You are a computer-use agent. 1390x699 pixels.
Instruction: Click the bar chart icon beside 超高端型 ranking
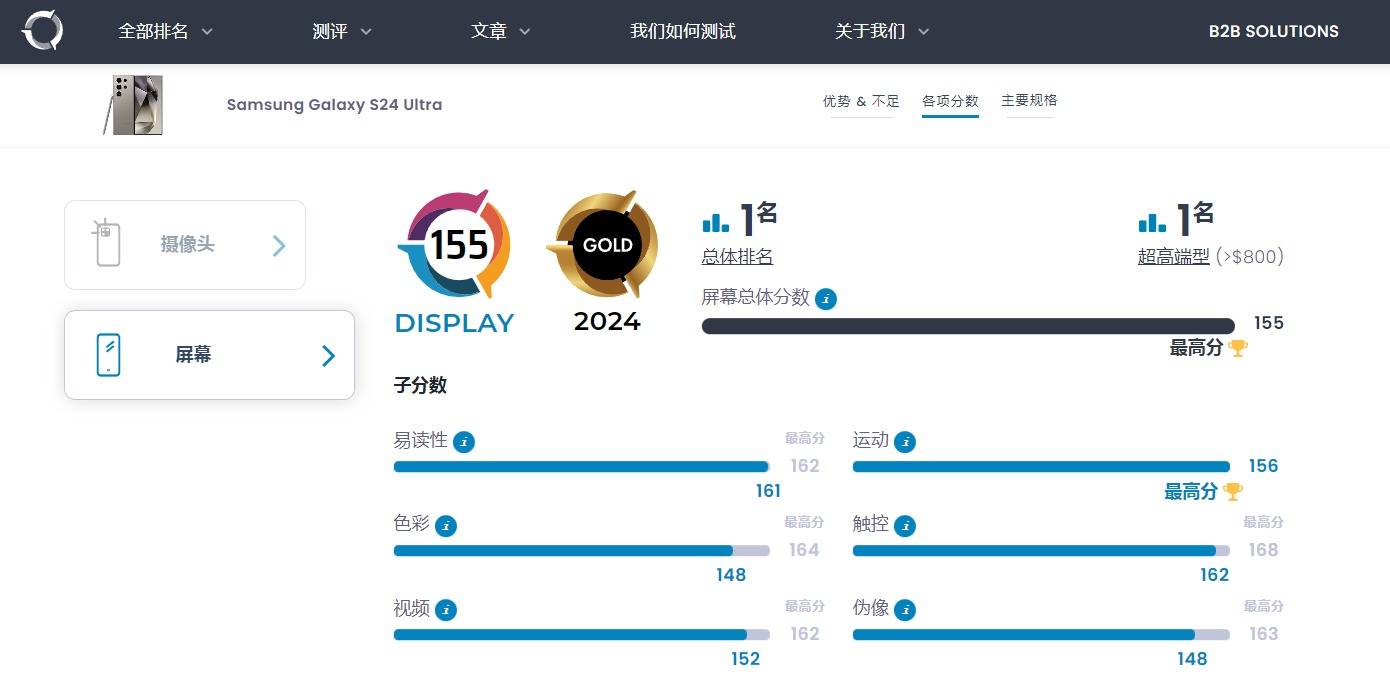[1152, 221]
